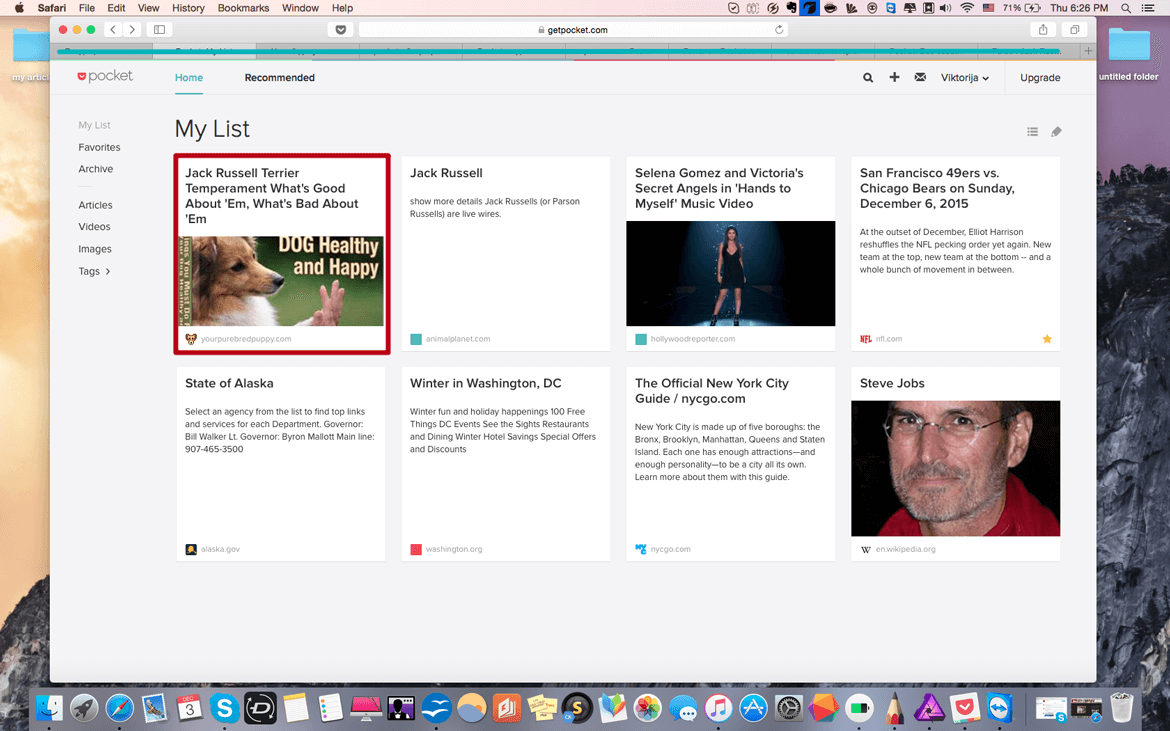
Task: Filter the list by Articles
Action: (96, 205)
